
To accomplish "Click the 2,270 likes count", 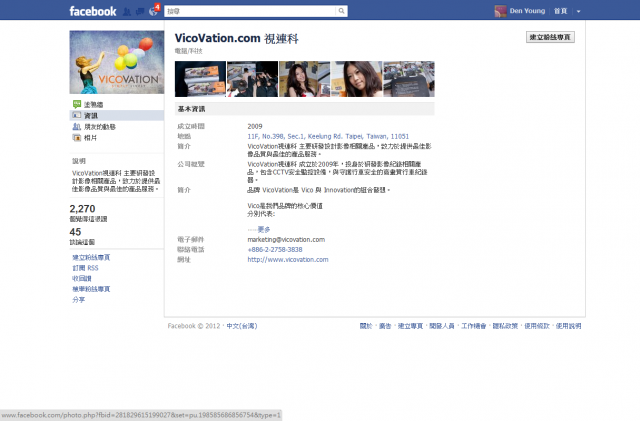I will pos(82,209).
